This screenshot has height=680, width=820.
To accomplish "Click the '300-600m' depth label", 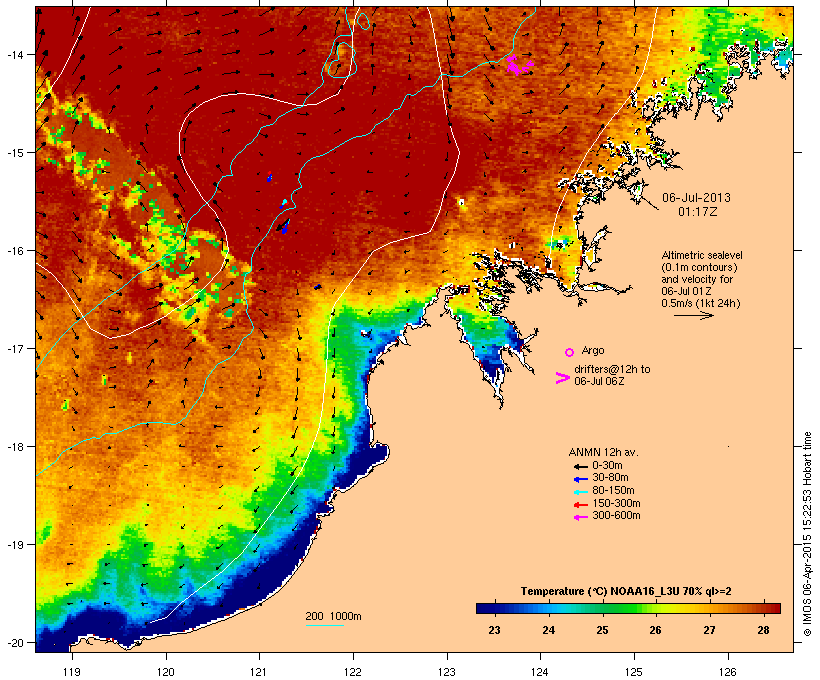I will coord(616,516).
